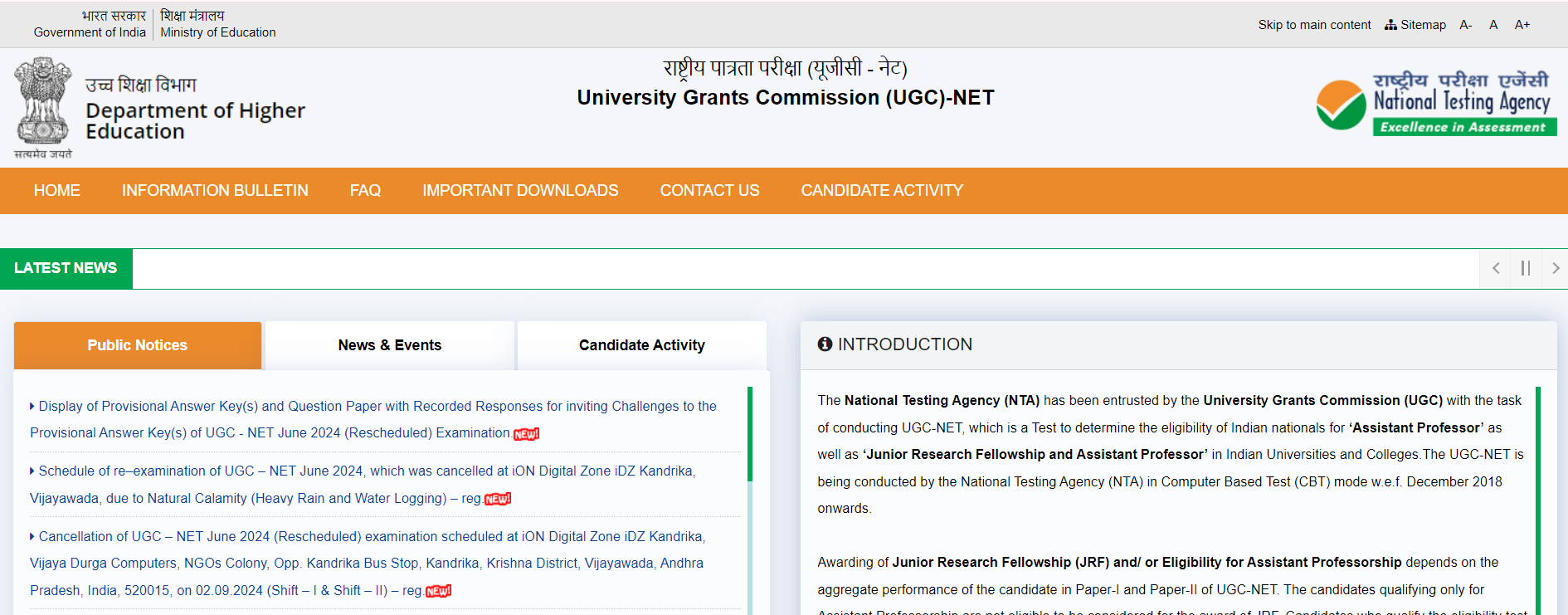Click the Ministry of Education text

coord(218,32)
